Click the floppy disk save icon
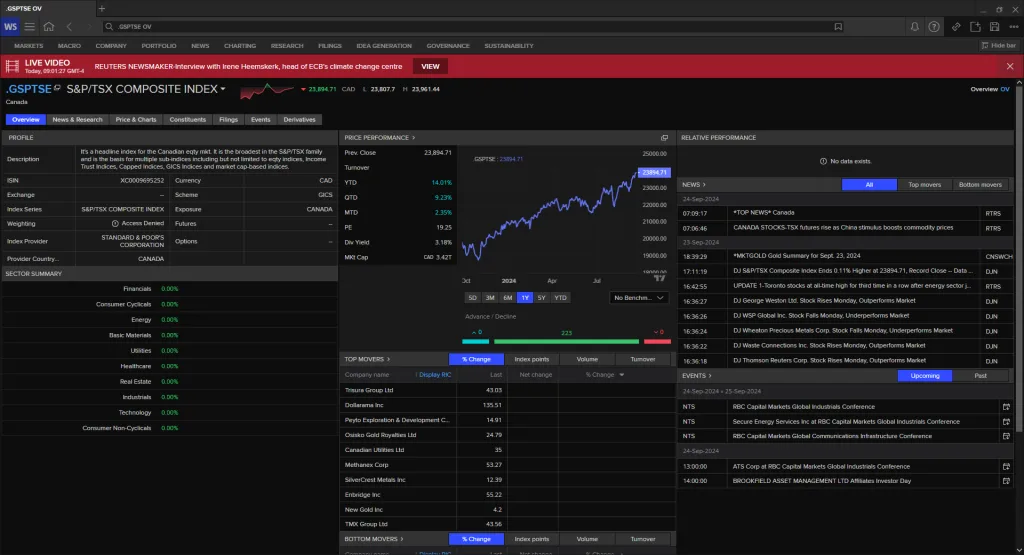The width and height of the screenshot is (1024, 555). tap(995, 27)
